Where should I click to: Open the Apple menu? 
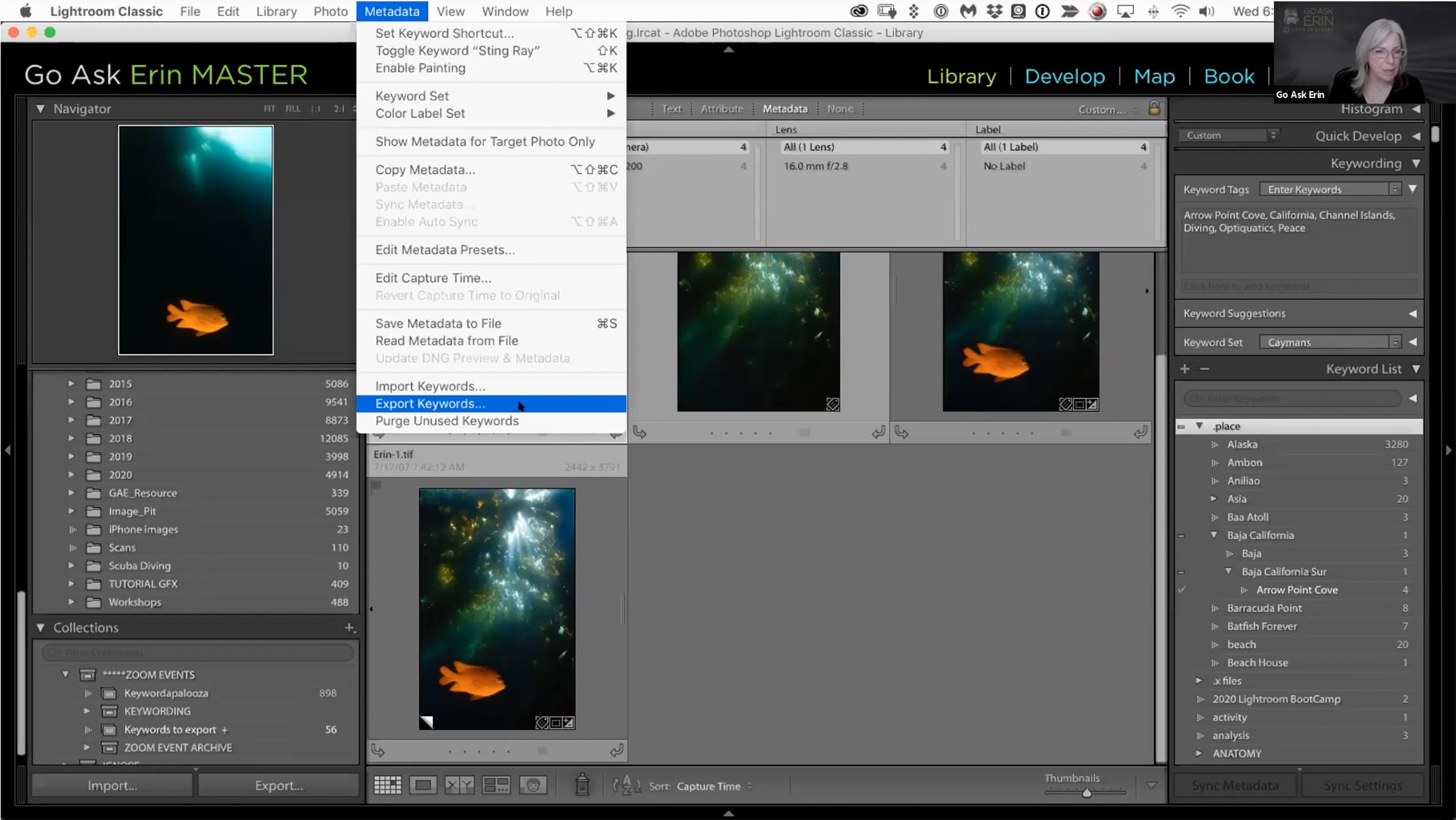coord(26,11)
